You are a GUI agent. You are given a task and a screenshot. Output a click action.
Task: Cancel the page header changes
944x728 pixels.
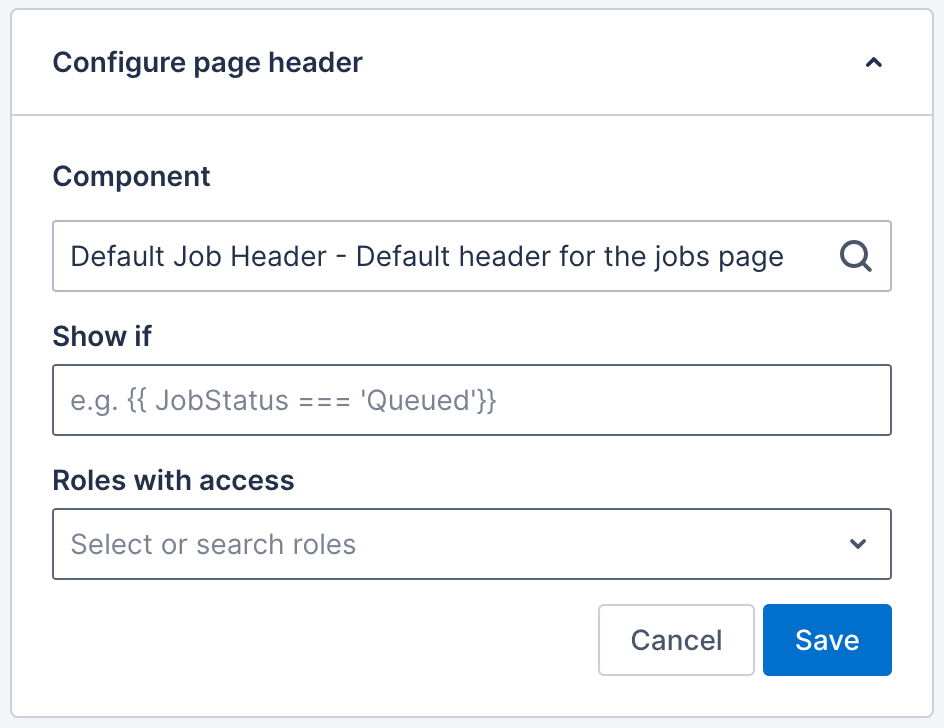(x=676, y=640)
